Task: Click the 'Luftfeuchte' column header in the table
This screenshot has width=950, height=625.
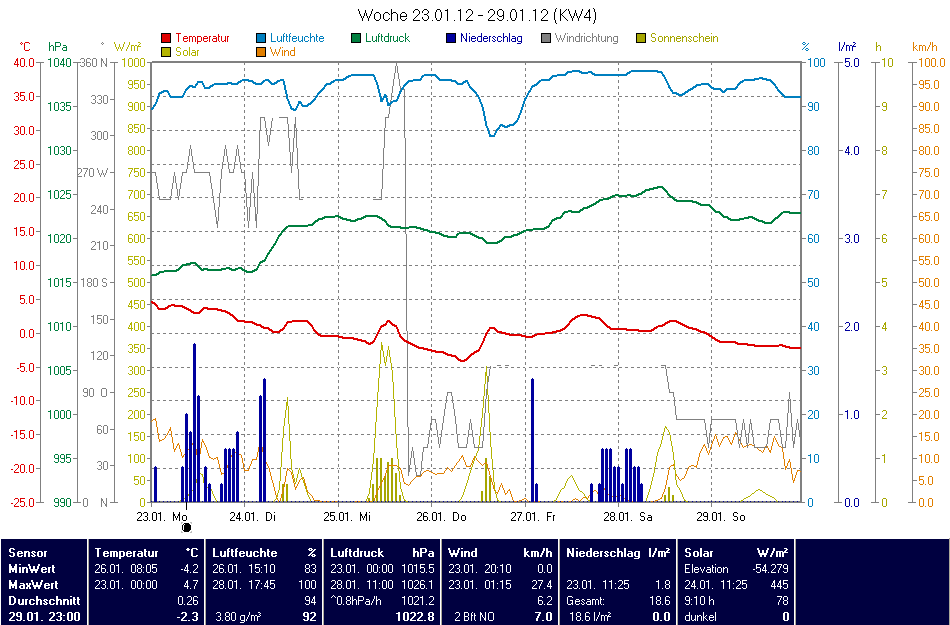Action: pyautogui.click(x=245, y=553)
